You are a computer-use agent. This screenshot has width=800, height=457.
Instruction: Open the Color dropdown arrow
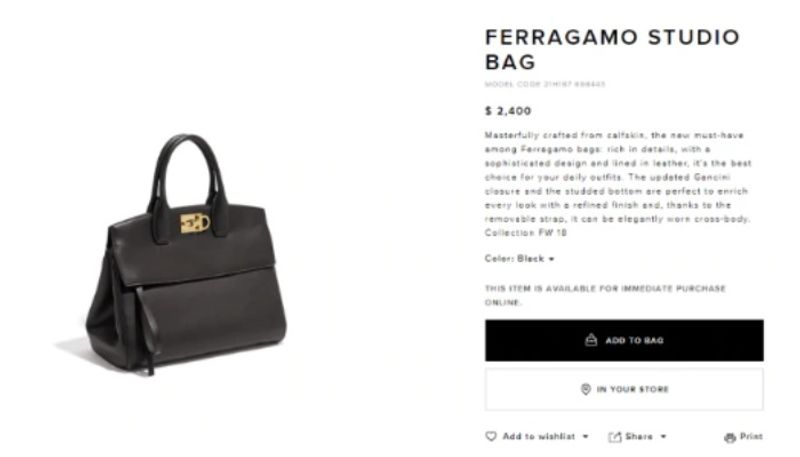[552, 259]
